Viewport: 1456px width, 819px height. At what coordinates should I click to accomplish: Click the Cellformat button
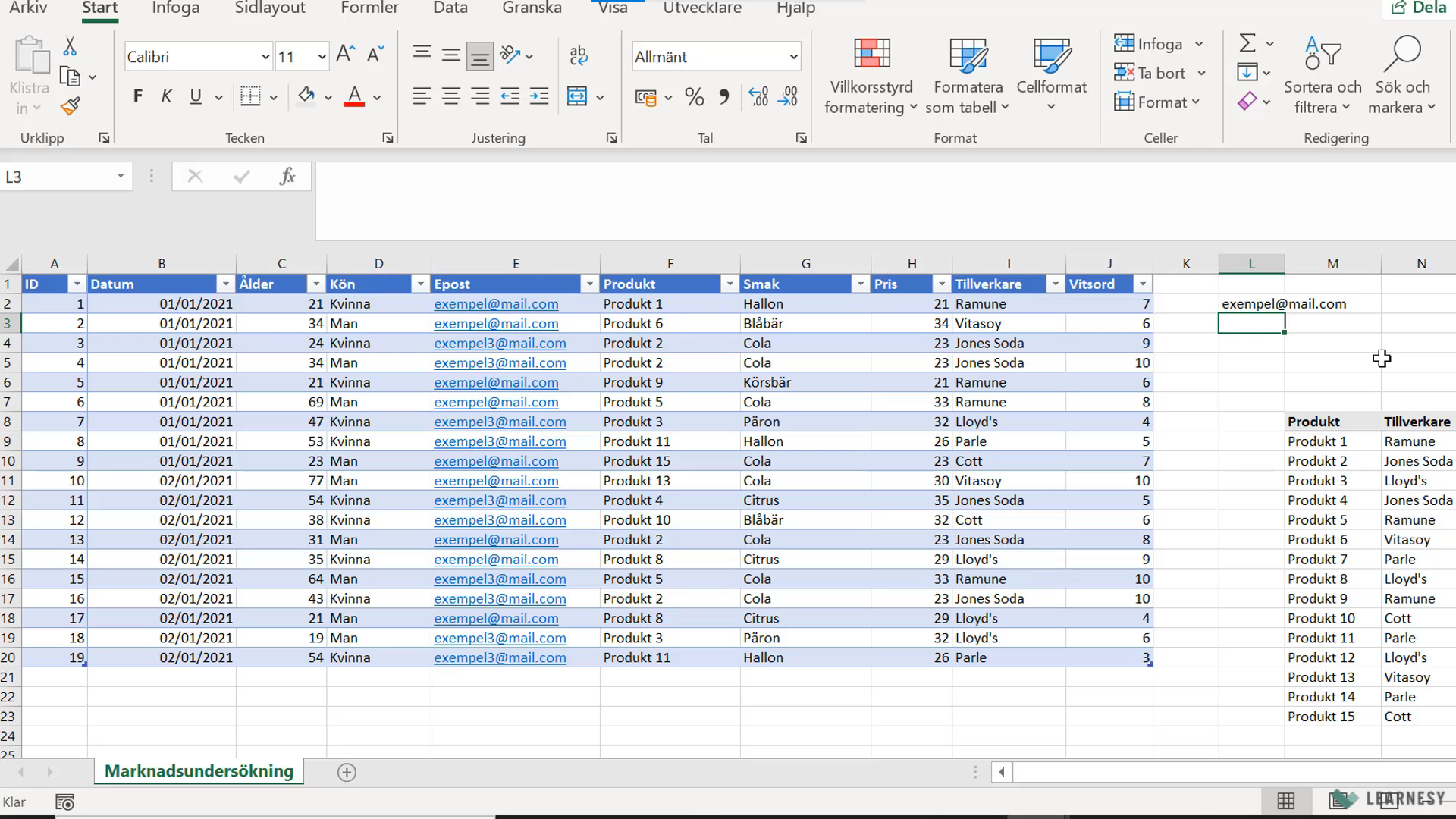(x=1052, y=76)
